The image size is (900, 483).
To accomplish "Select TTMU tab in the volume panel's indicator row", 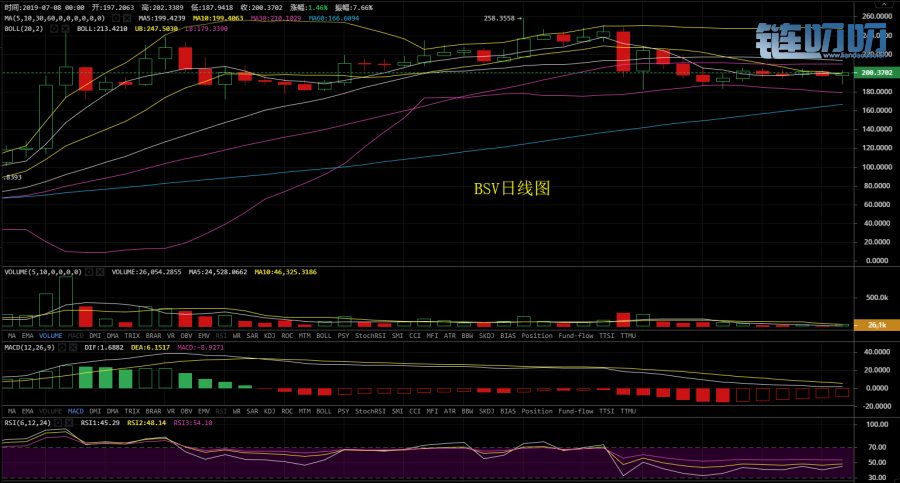I will 628,336.
